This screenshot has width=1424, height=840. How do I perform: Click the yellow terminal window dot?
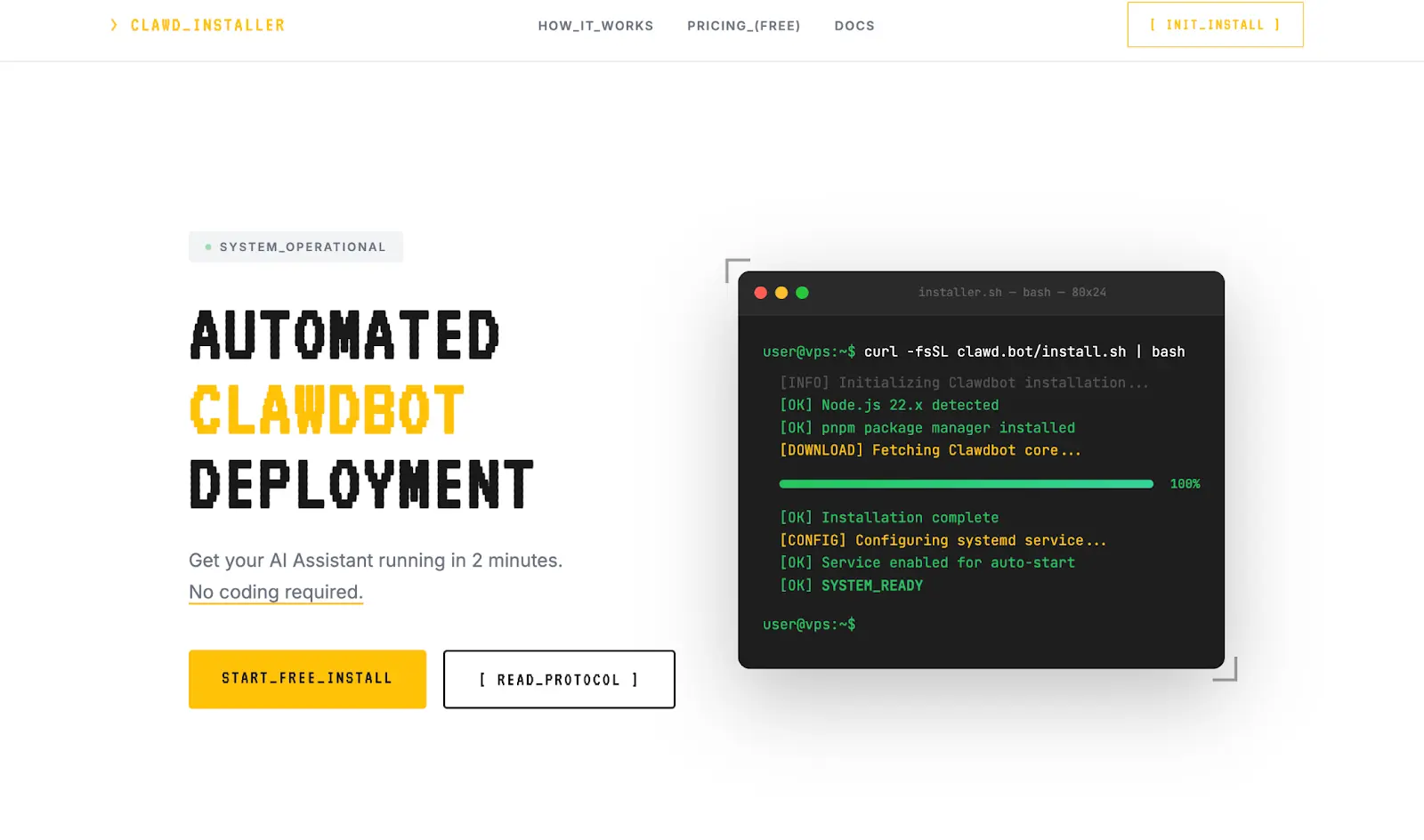pyautogui.click(x=781, y=293)
